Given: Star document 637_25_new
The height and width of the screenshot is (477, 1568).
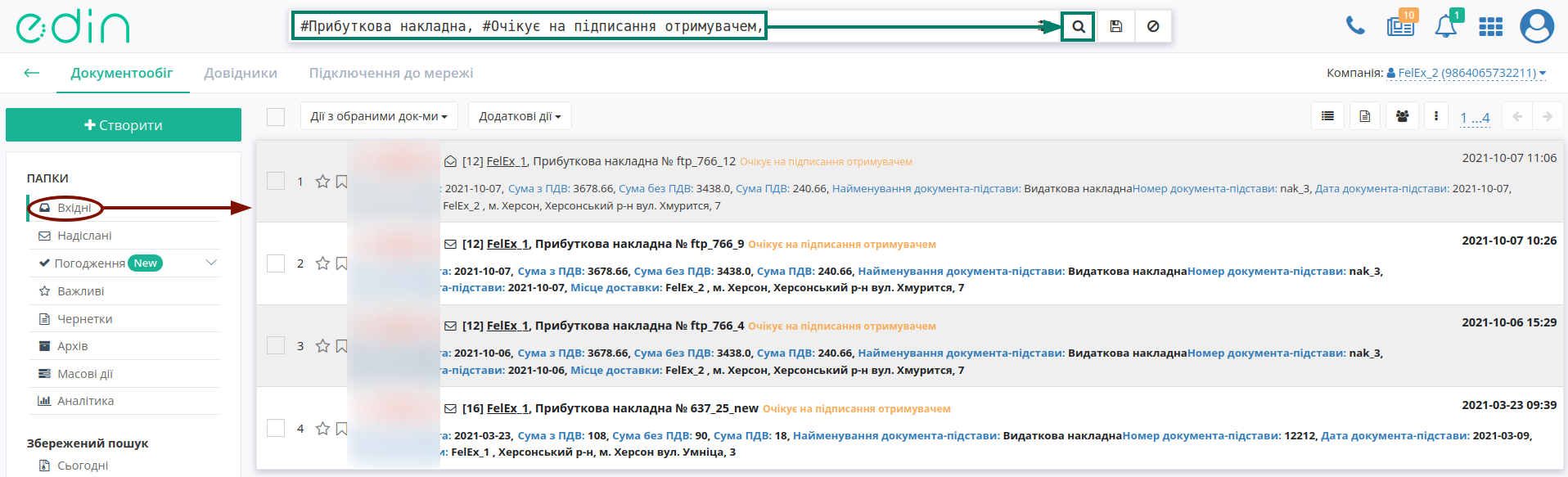Looking at the screenshot, I should (x=322, y=429).
